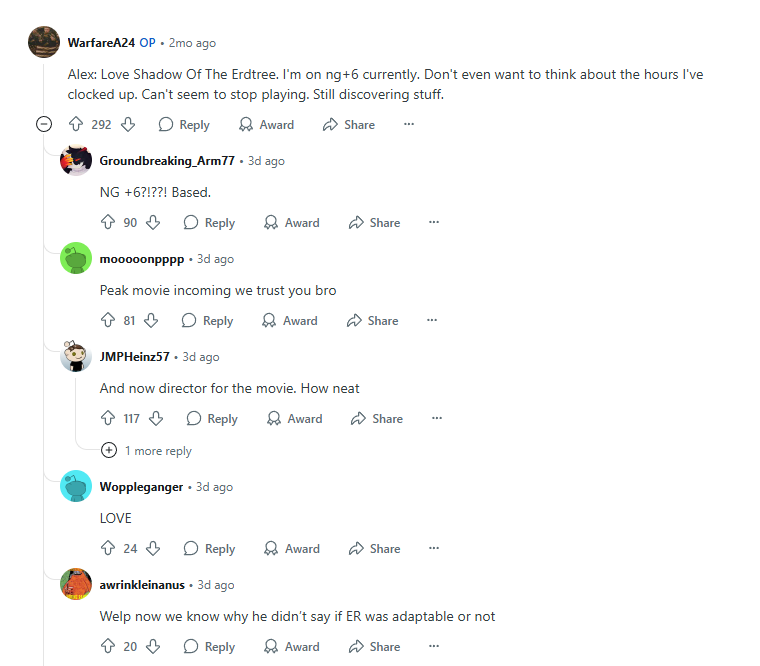The height and width of the screenshot is (666, 760).
Task: Visit Groundbreaking_Arm77's profile via username
Action: click(x=167, y=160)
